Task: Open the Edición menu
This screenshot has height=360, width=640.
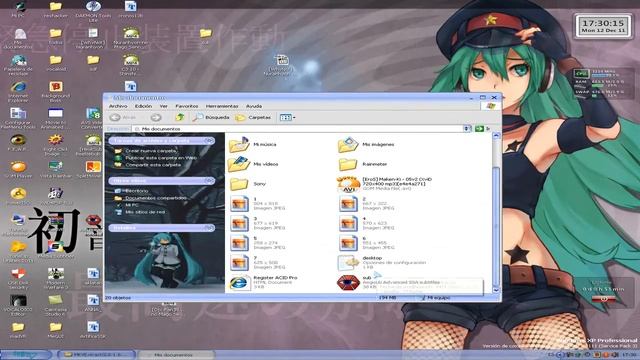Action: (143, 106)
